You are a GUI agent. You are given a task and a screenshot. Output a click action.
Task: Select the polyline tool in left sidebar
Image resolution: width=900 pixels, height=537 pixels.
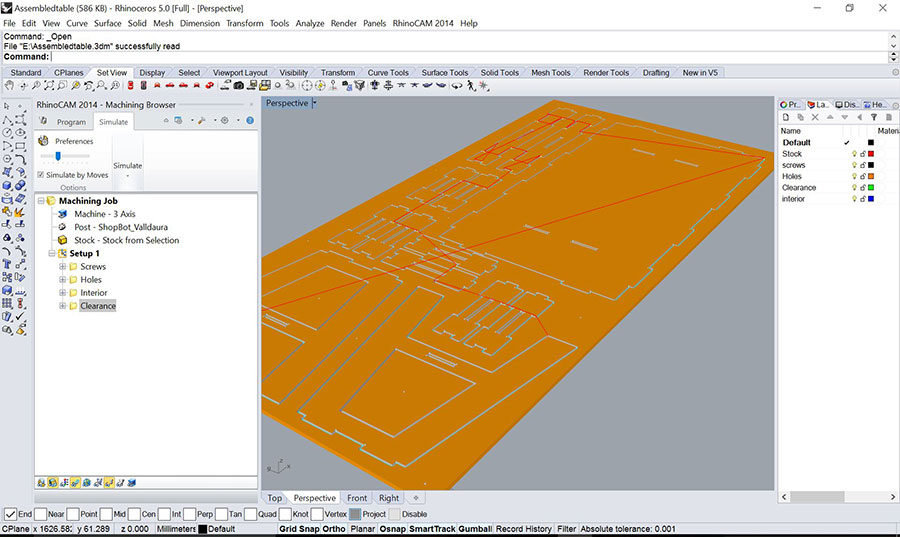(x=7, y=120)
